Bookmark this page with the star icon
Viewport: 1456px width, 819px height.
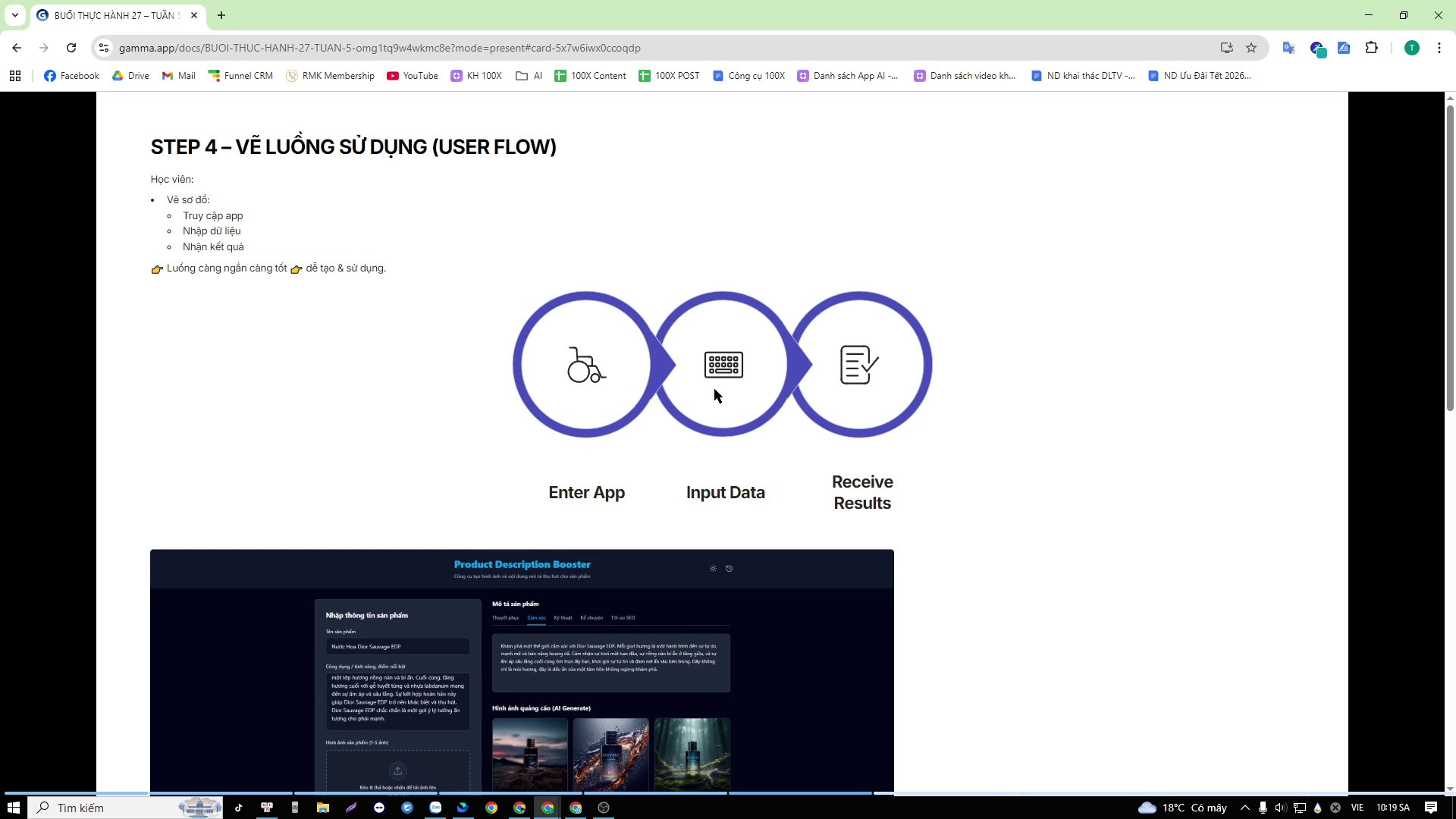(1251, 48)
